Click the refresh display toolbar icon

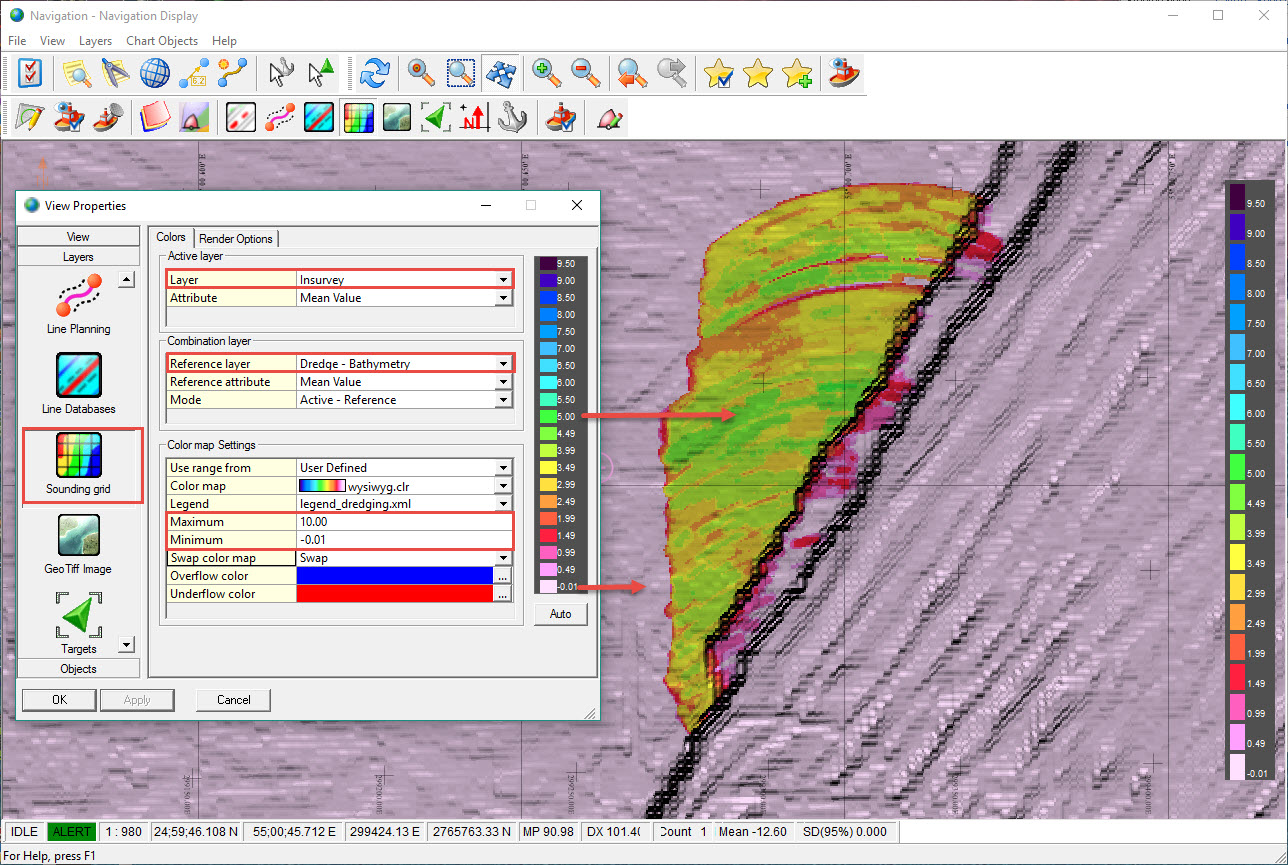[x=375, y=73]
